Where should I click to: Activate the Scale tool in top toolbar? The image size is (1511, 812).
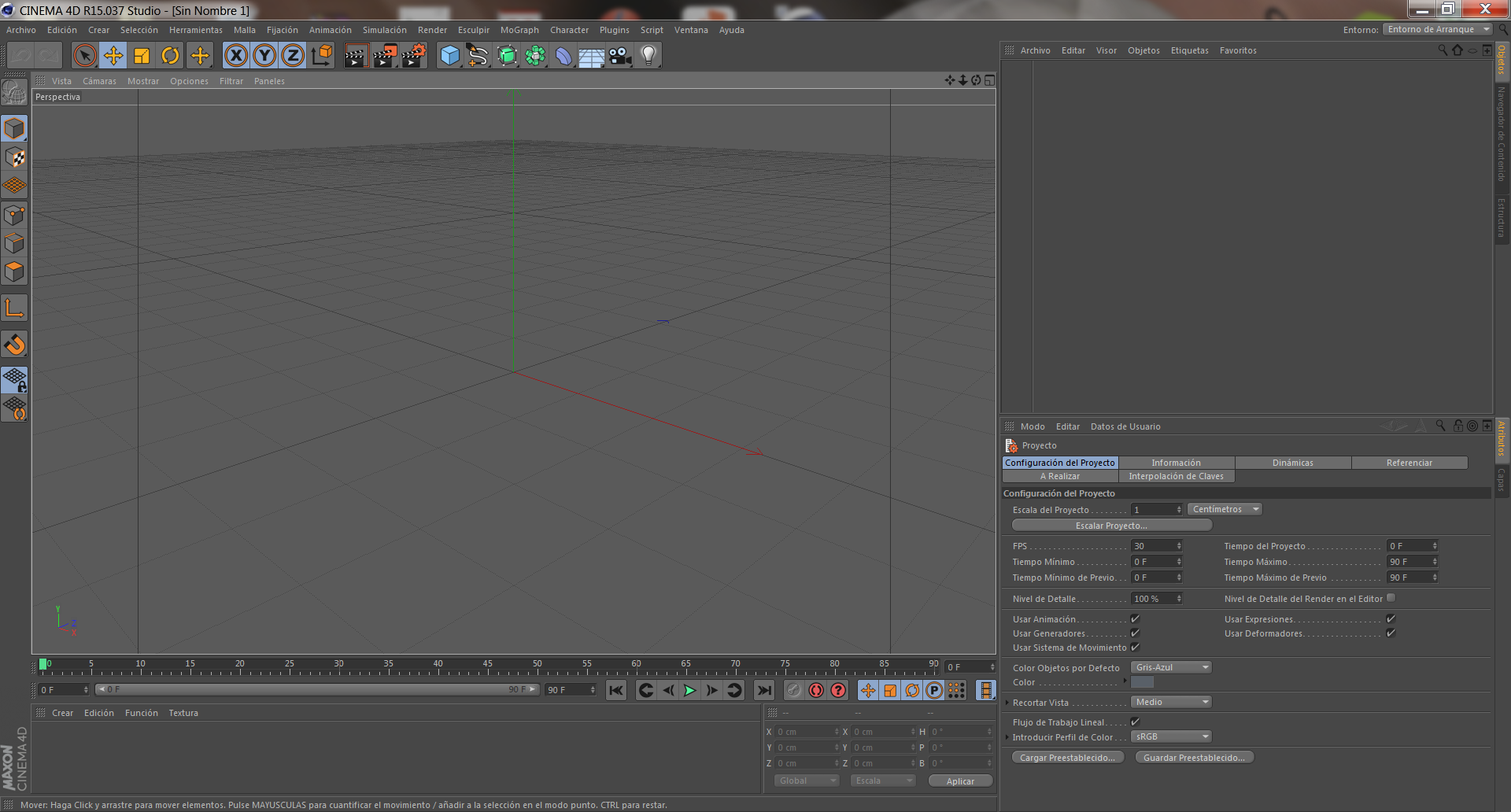142,56
